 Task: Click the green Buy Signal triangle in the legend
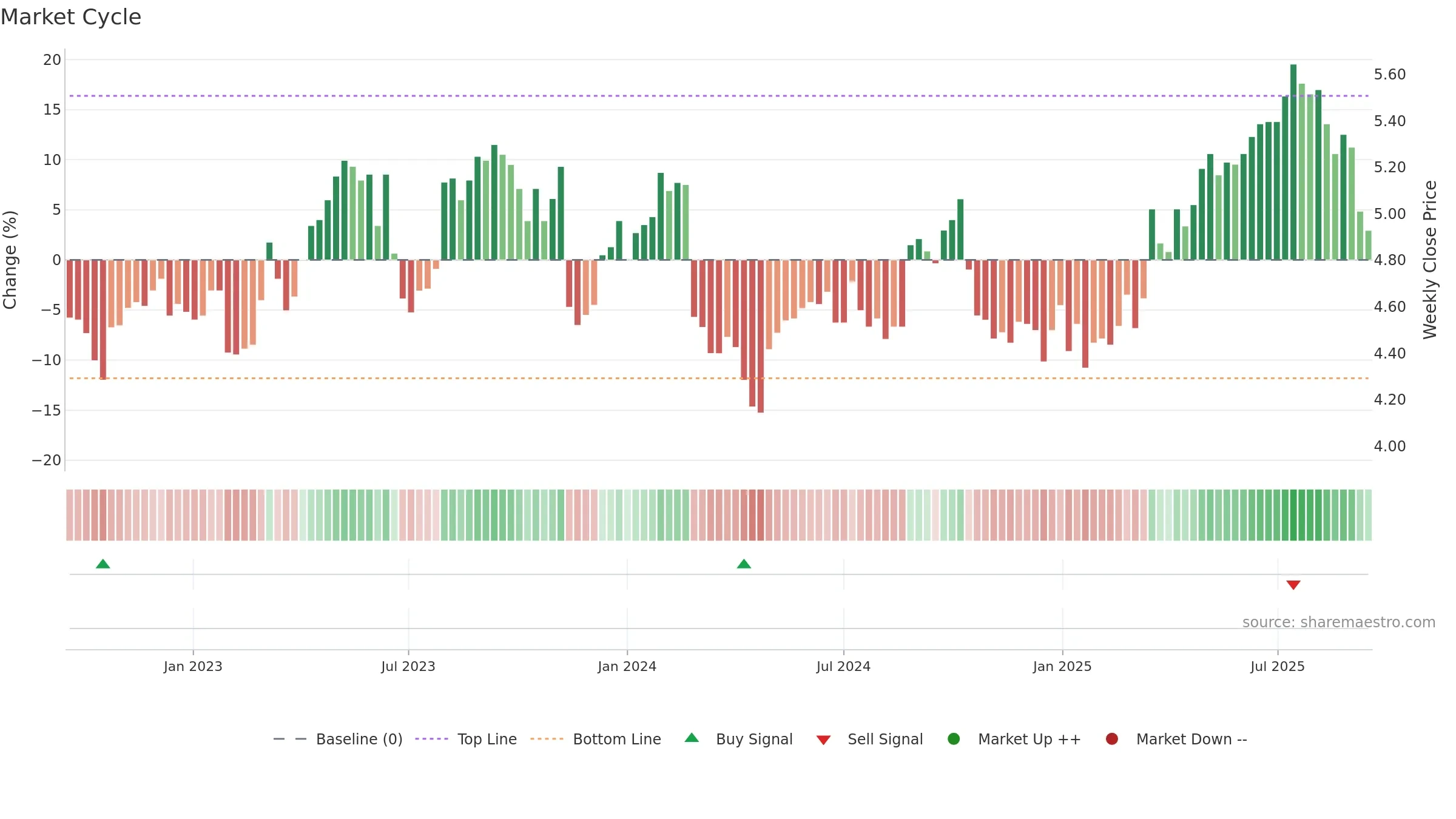click(x=692, y=738)
